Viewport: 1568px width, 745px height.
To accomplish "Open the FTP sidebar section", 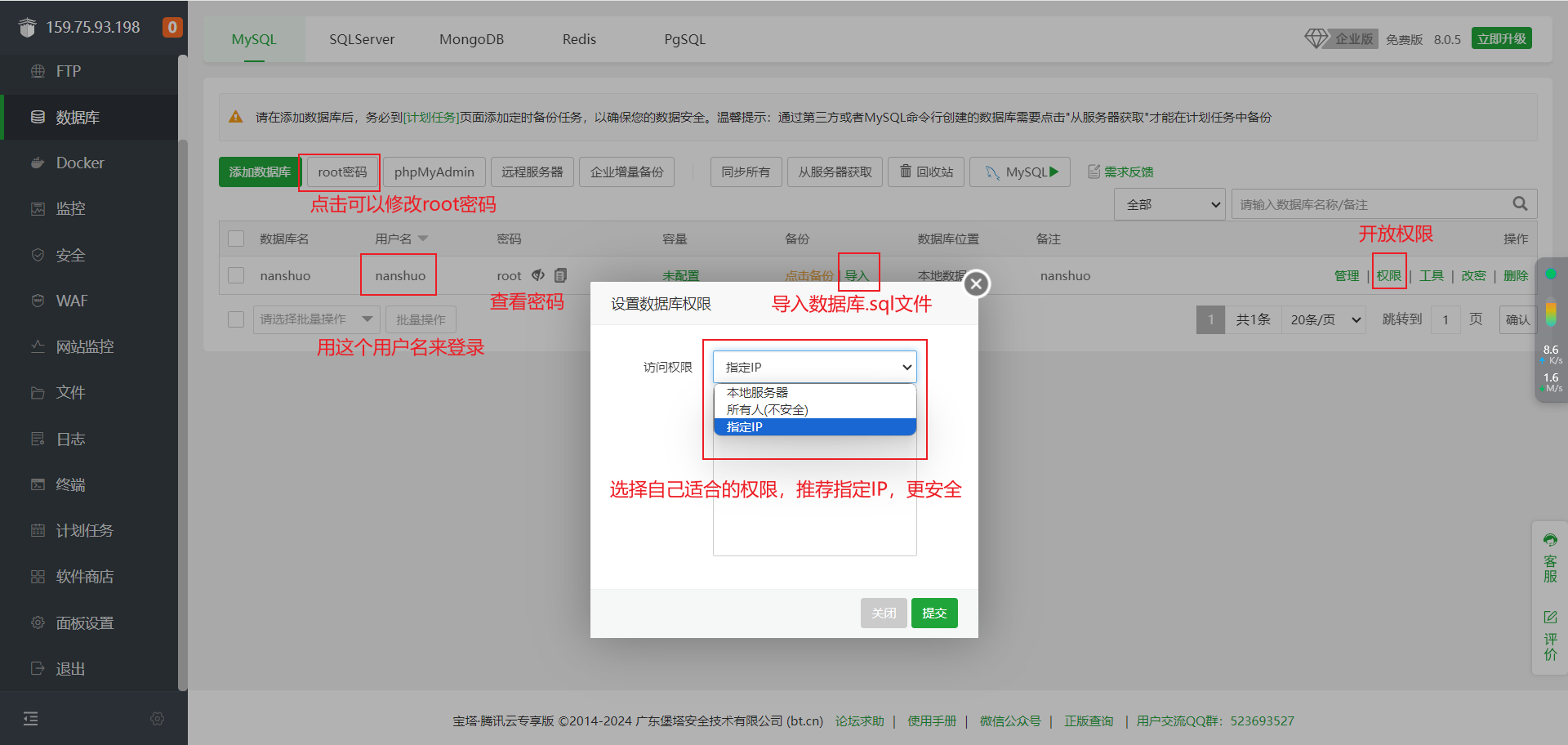I will [x=69, y=71].
